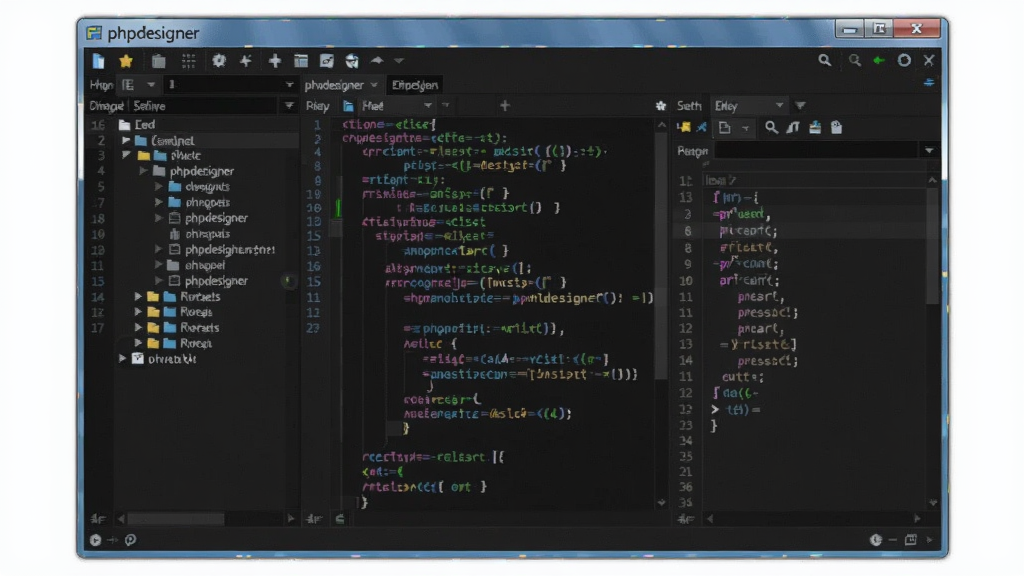Click the up arrow icon in main toolbar
Screen dimensions: 1024x576
[x=377, y=60]
